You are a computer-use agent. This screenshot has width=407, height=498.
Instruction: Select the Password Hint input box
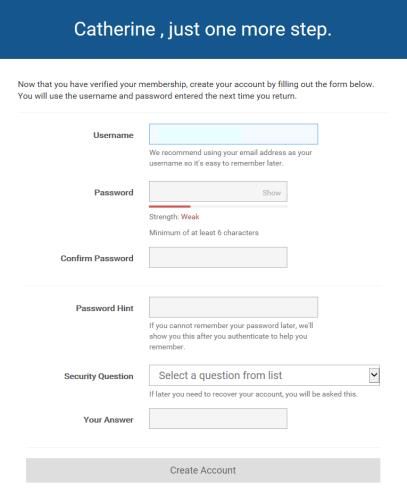[x=233, y=307]
